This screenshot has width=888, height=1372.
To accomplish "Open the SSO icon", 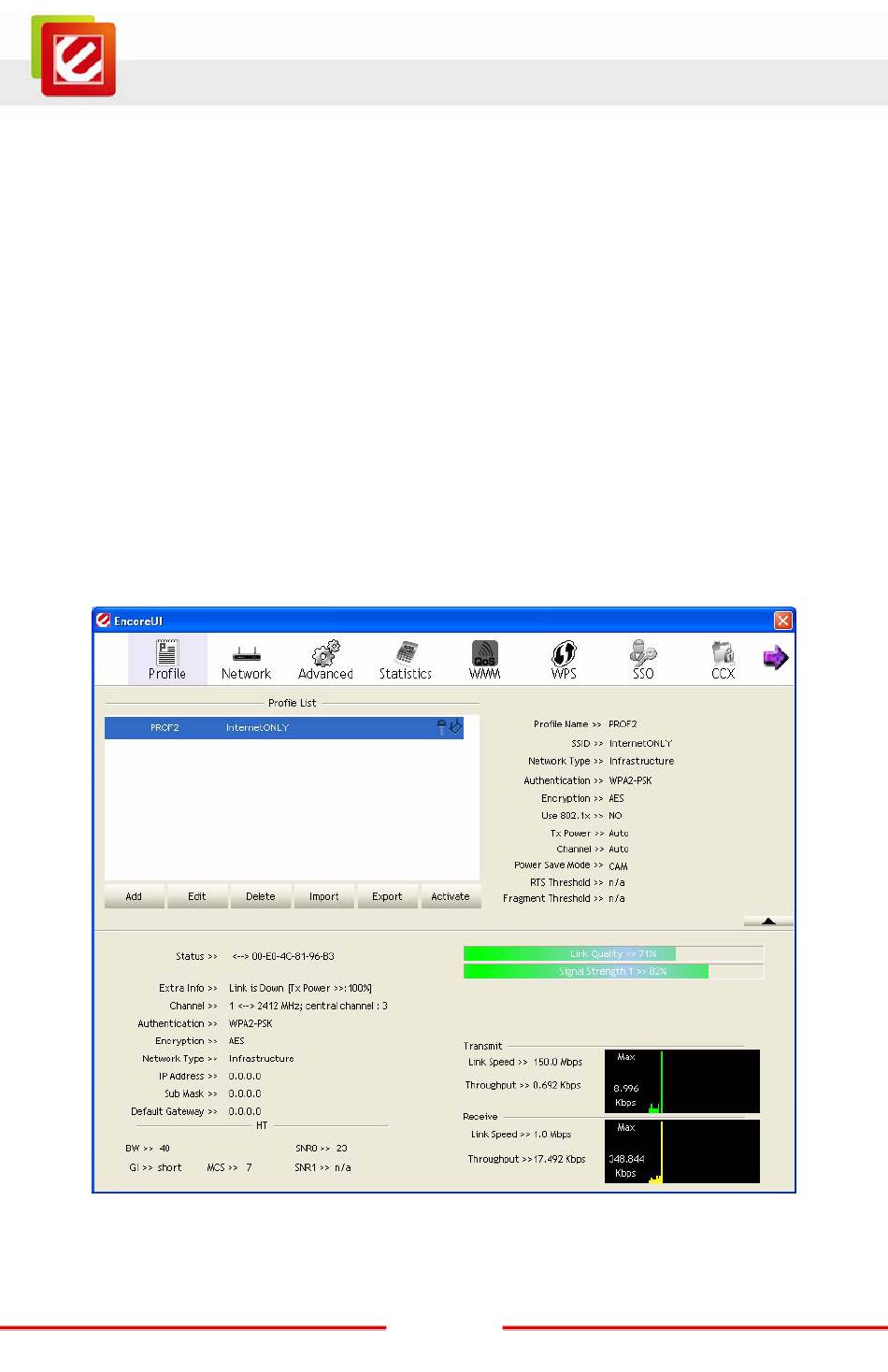I will point(643,652).
